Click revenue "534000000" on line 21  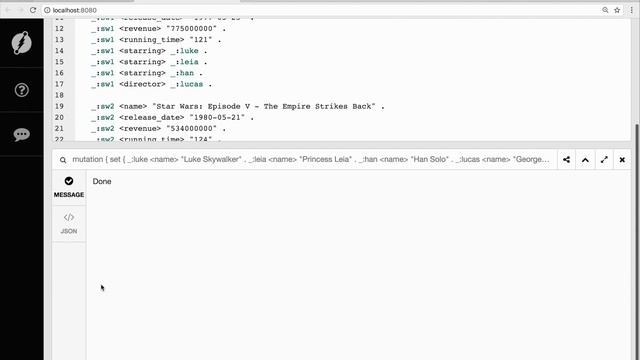[x=158, y=128]
